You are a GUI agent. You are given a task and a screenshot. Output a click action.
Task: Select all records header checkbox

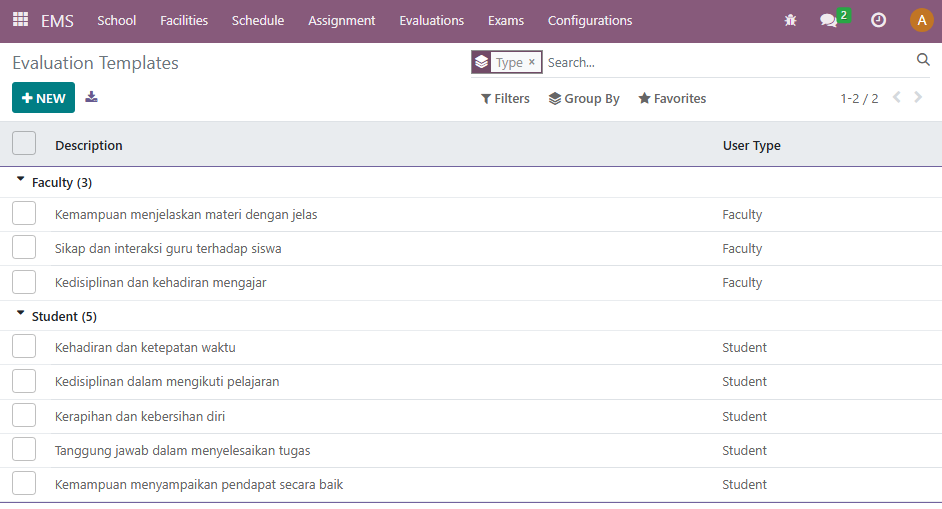(x=24, y=144)
